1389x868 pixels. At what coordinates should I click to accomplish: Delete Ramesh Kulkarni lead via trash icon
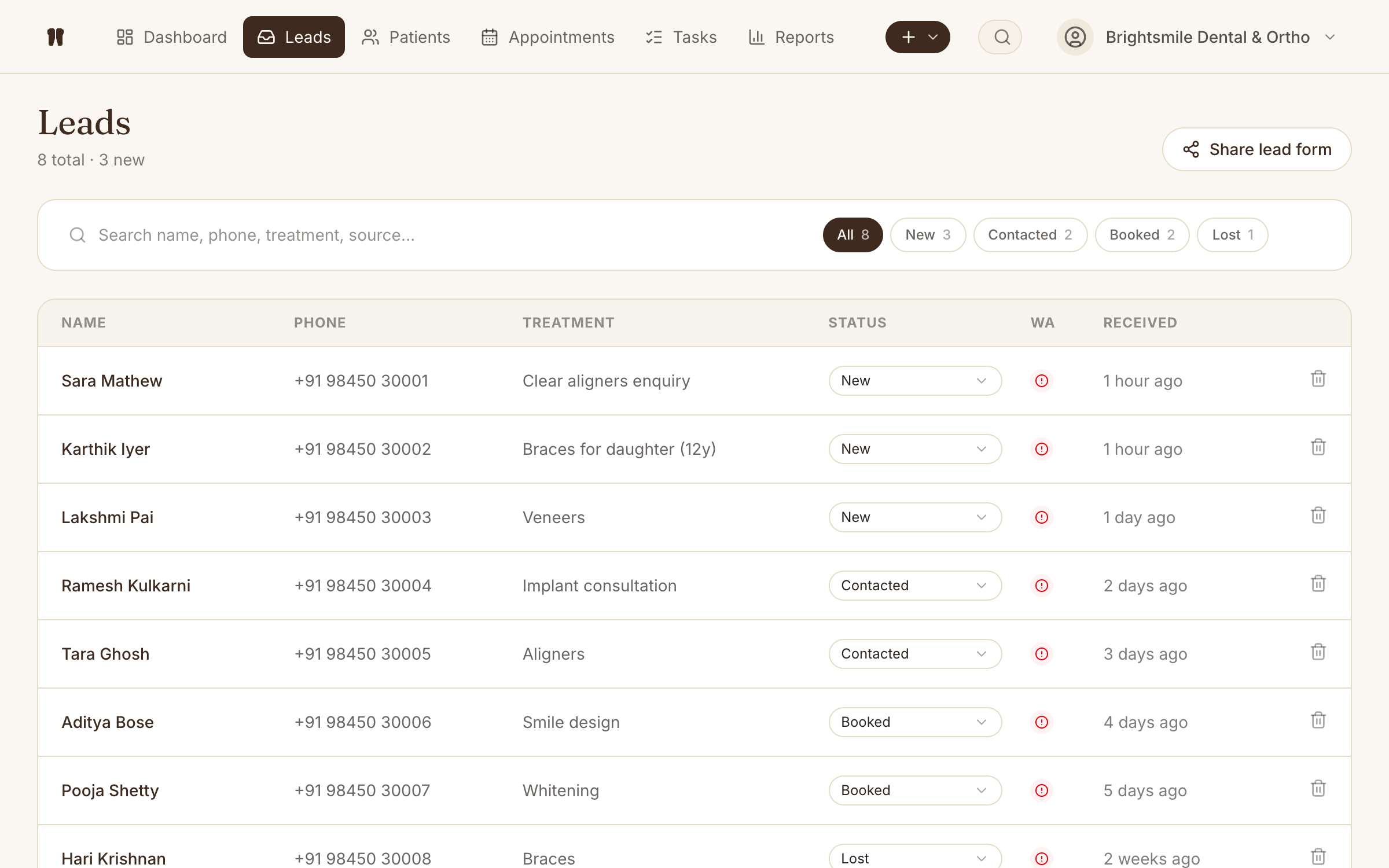point(1318,584)
